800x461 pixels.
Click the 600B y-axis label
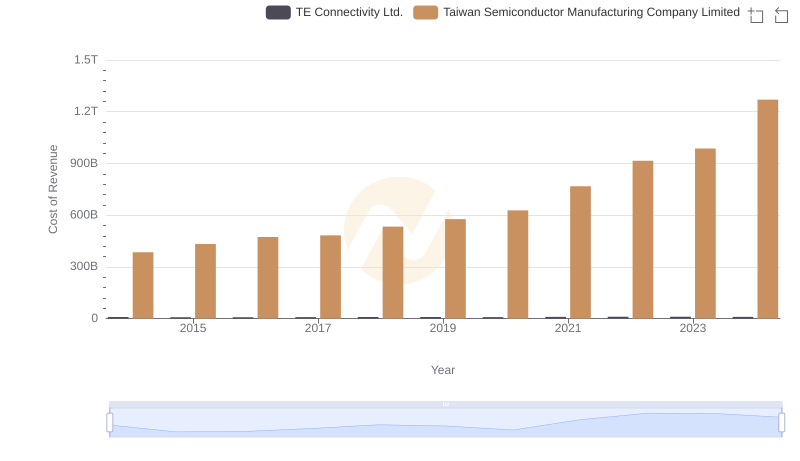tap(84, 215)
